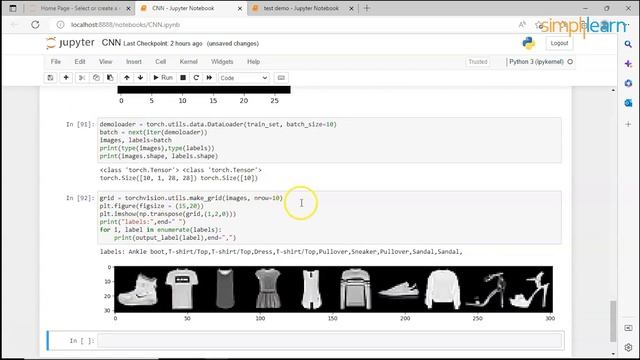Open the Kernel menu
Screen dimensions: 640x360
coord(189,62)
